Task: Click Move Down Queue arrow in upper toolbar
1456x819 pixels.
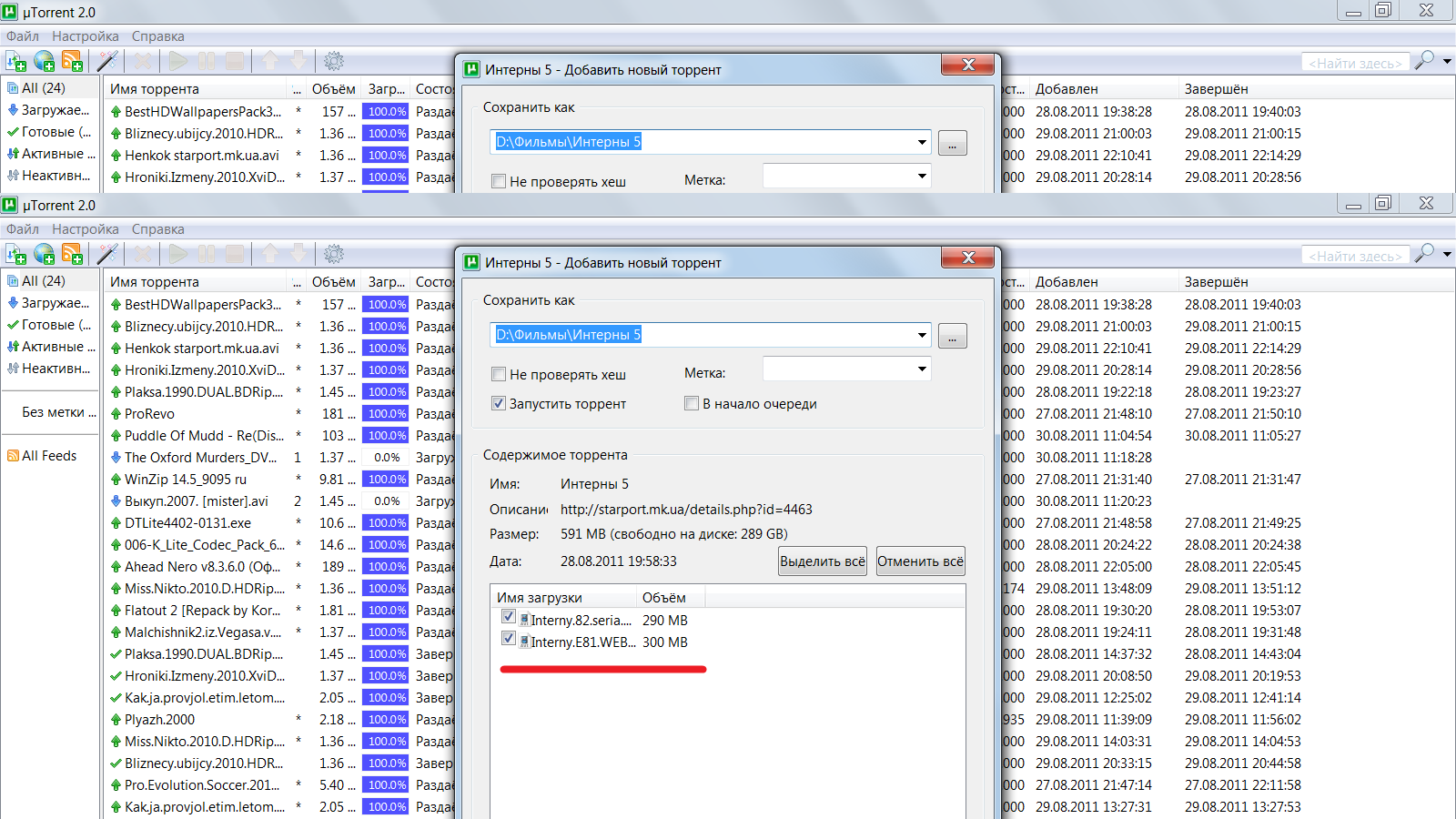Action: point(298,61)
